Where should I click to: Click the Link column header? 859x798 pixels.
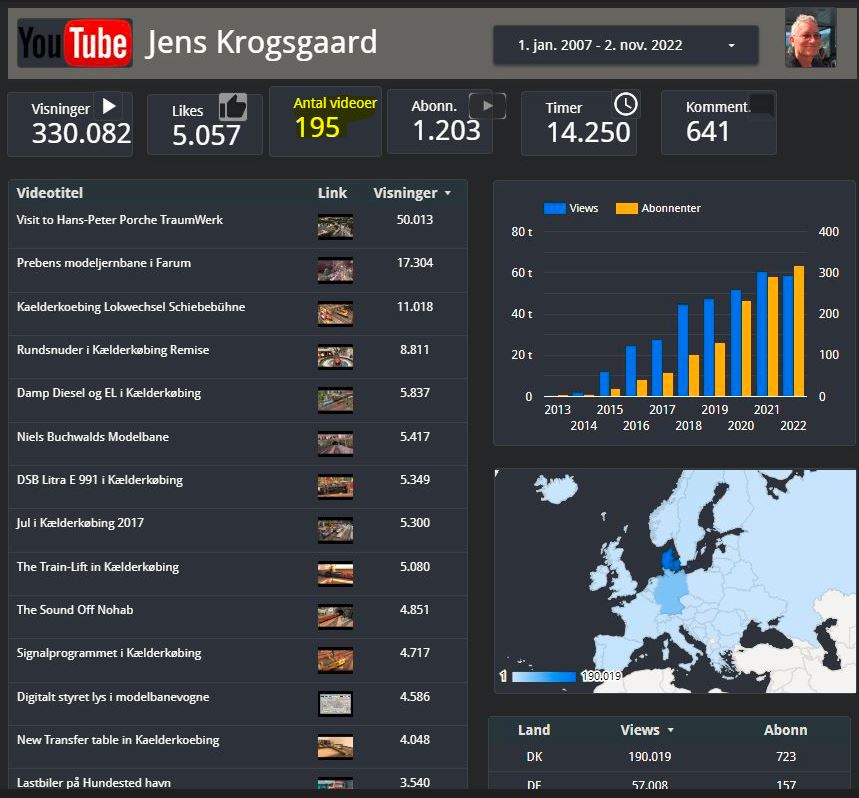332,193
